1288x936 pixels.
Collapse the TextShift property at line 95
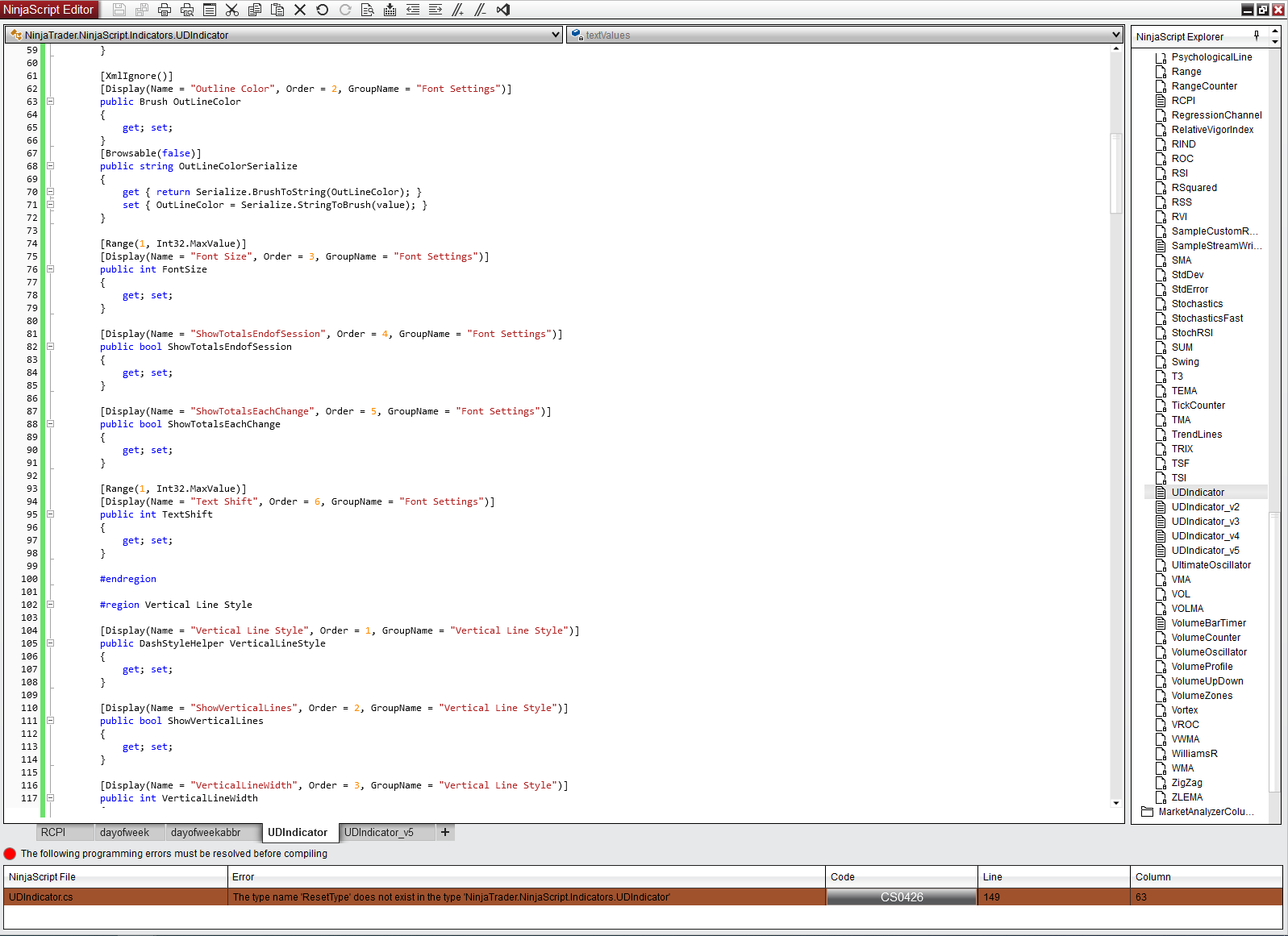point(50,514)
